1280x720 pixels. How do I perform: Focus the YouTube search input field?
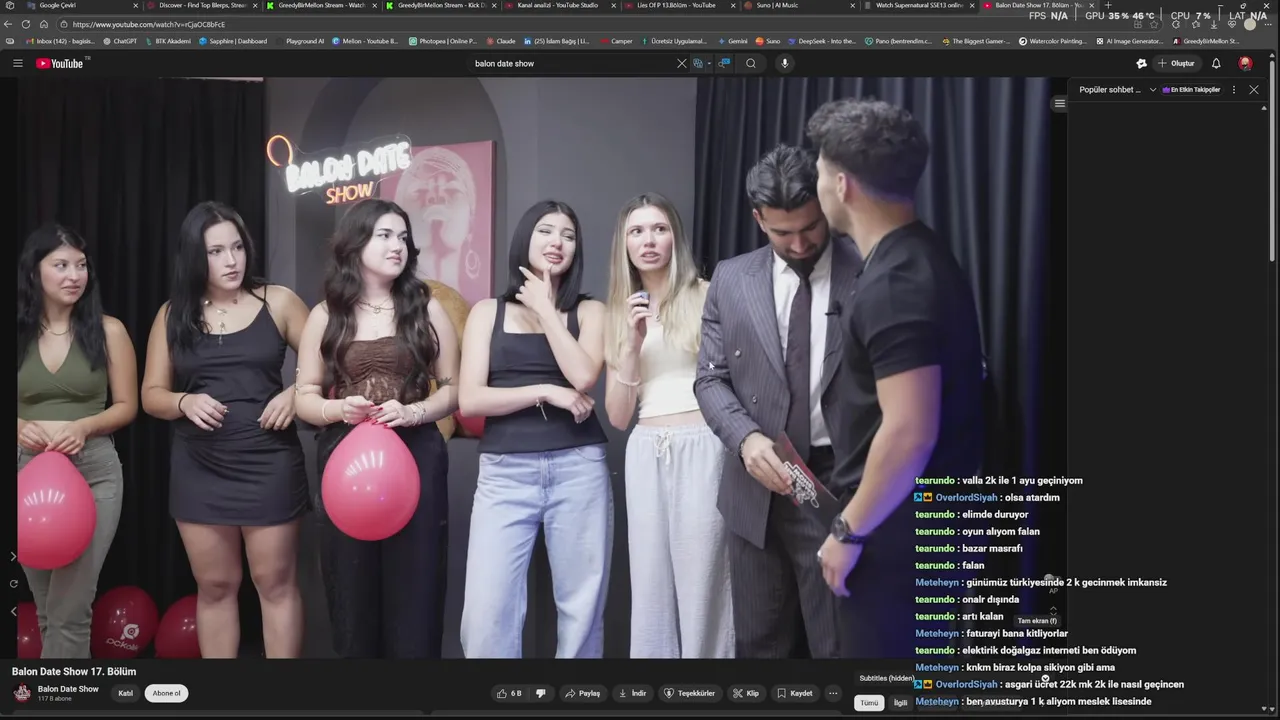[570, 63]
